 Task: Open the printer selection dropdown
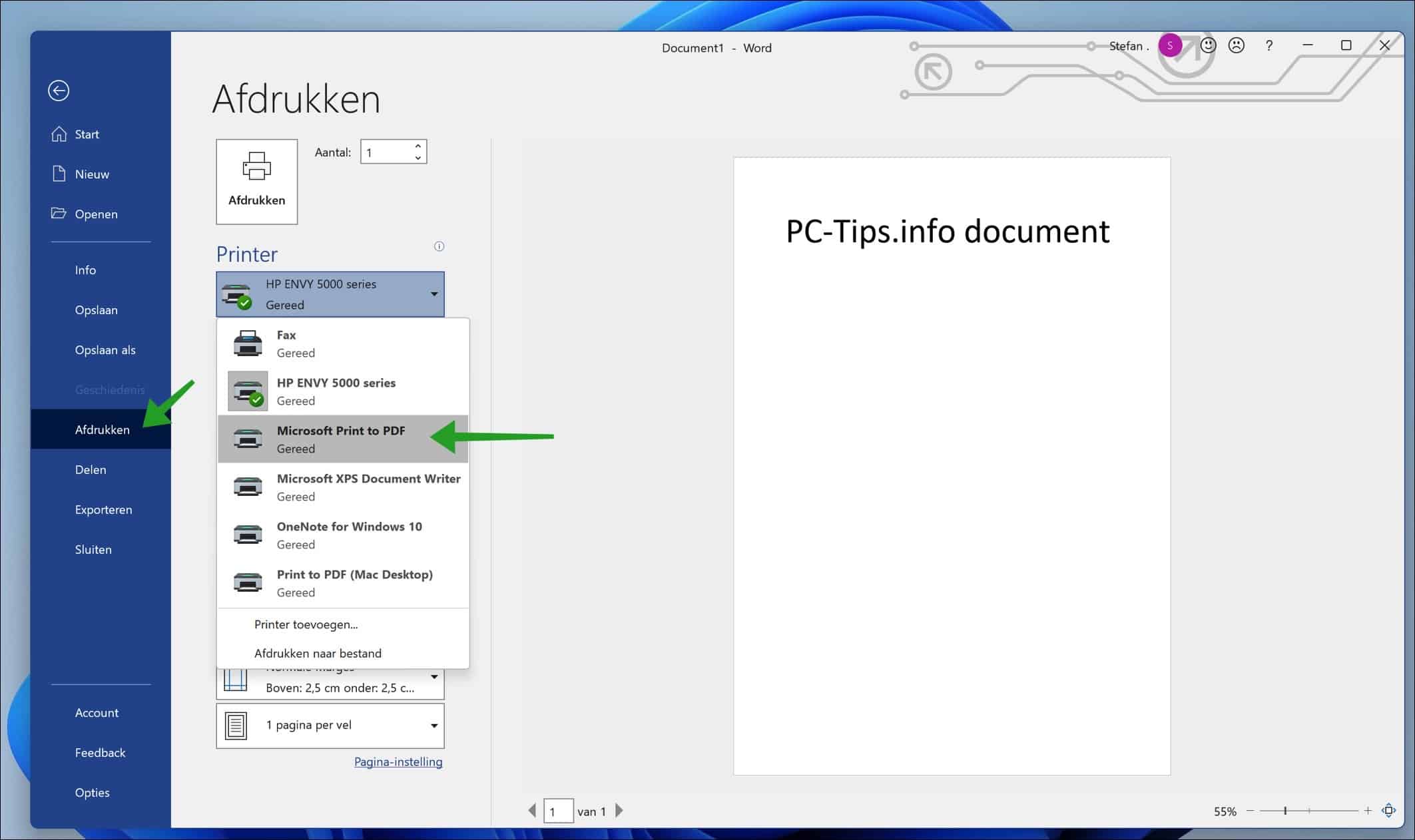pyautogui.click(x=433, y=294)
